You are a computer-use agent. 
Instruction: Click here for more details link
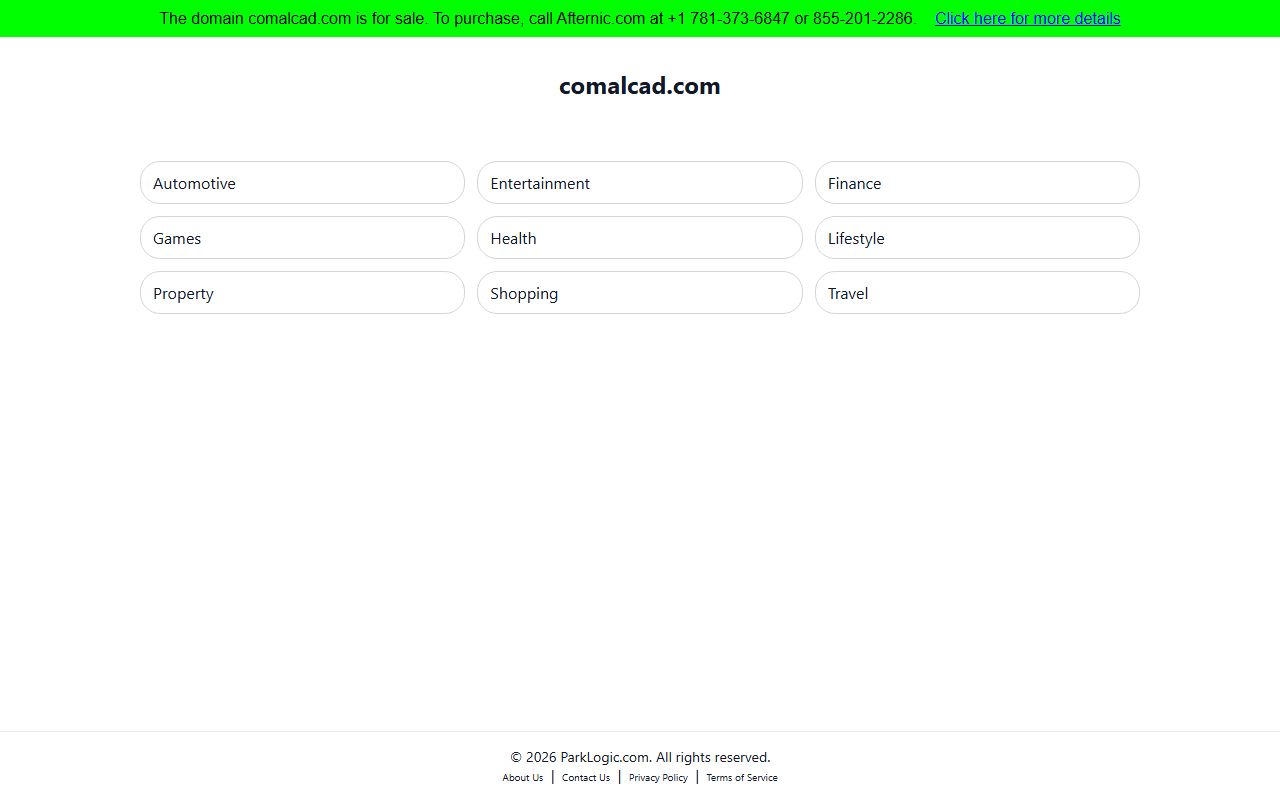click(1027, 18)
